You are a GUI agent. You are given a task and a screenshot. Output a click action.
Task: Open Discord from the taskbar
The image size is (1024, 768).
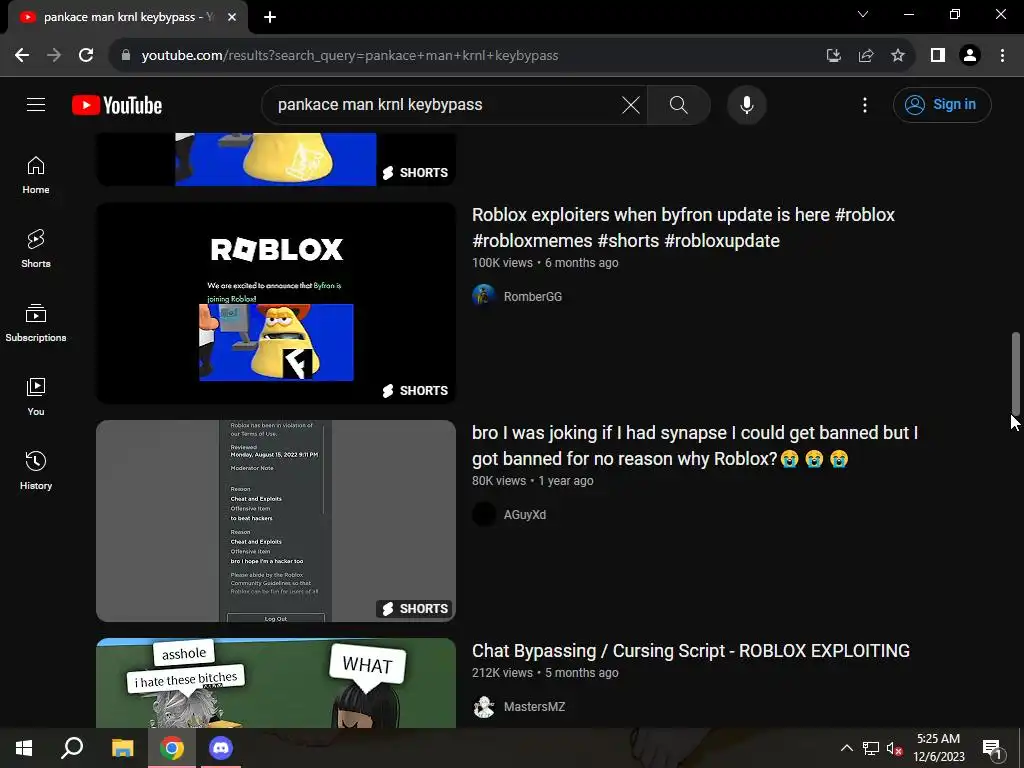tap(221, 748)
